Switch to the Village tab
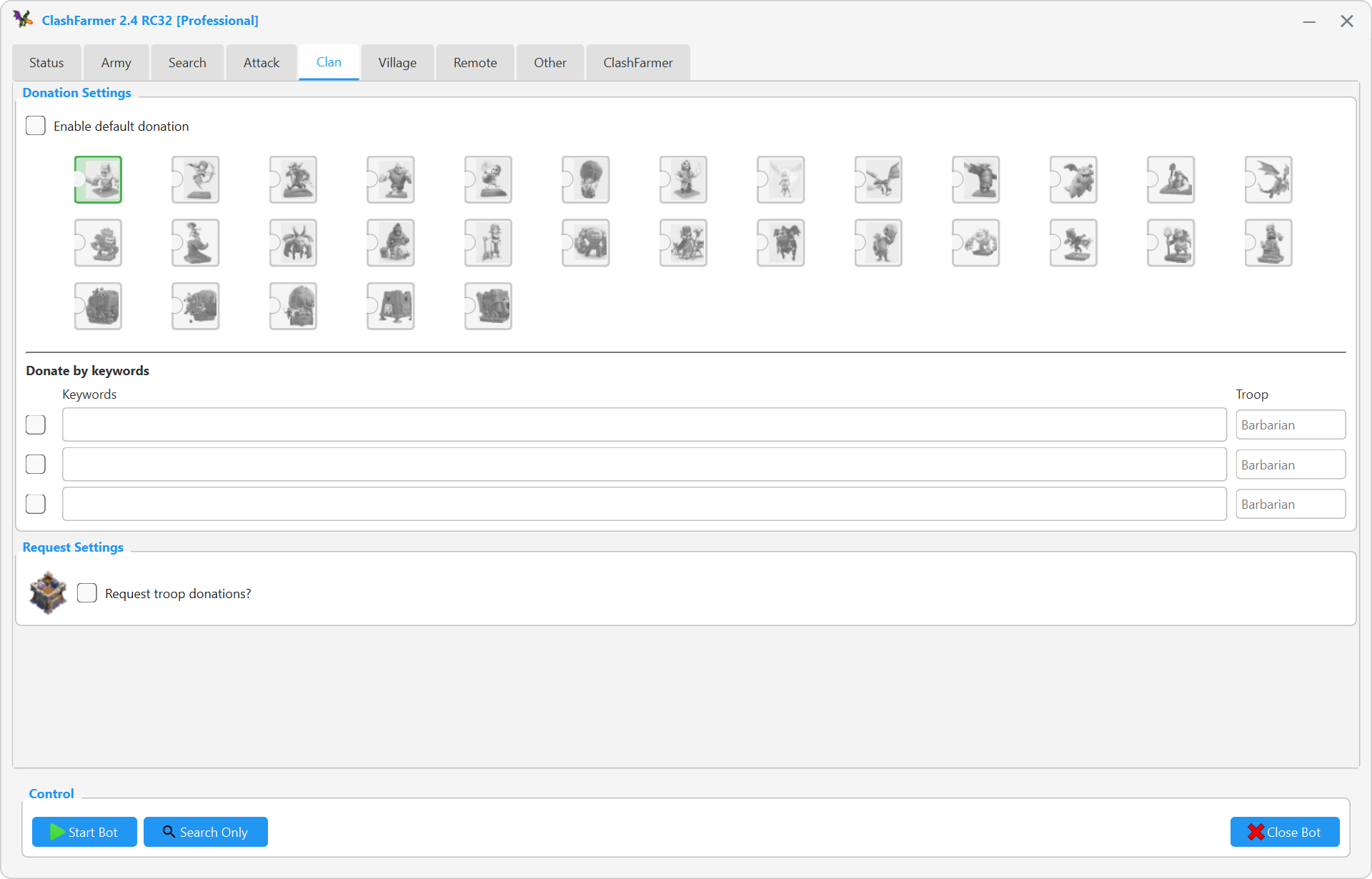The width and height of the screenshot is (1372, 879). [397, 63]
